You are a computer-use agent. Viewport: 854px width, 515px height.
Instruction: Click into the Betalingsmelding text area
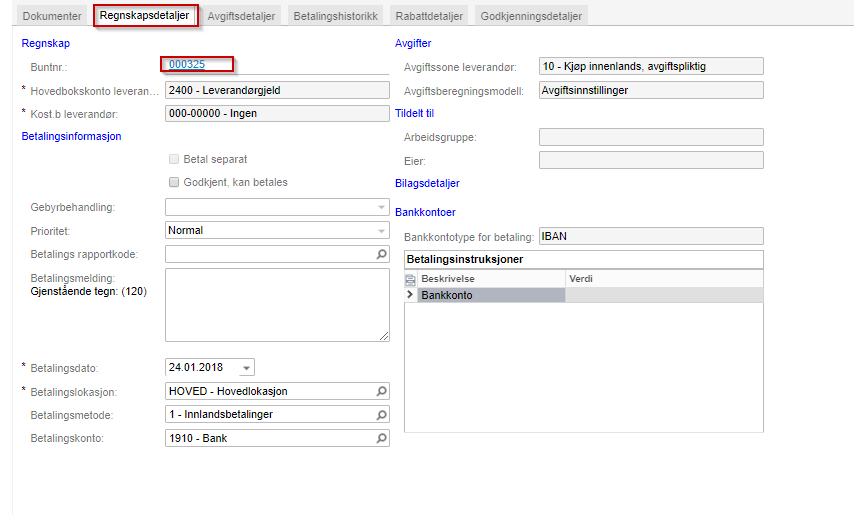click(x=277, y=305)
